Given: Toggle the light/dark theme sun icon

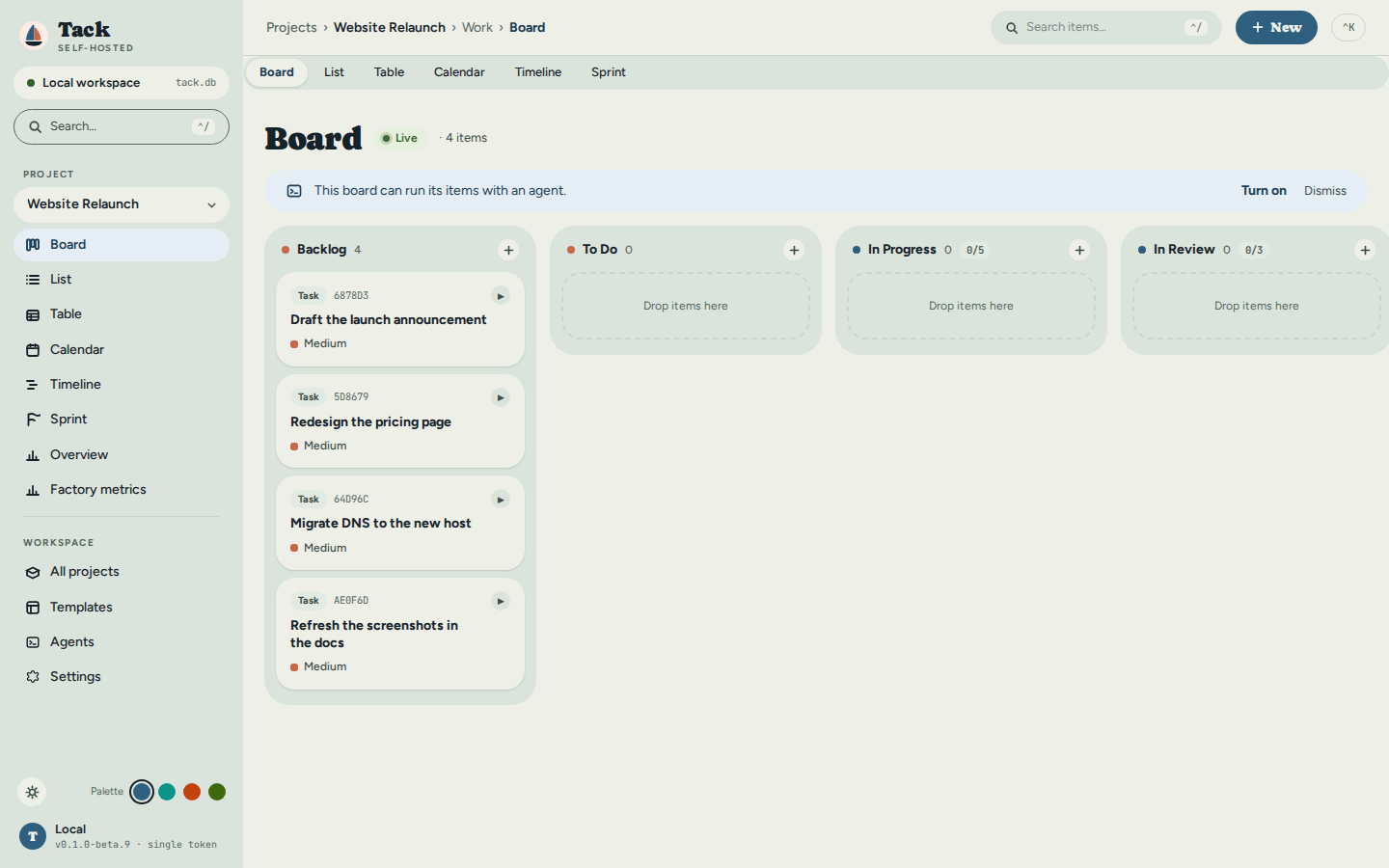Looking at the screenshot, I should (32, 792).
